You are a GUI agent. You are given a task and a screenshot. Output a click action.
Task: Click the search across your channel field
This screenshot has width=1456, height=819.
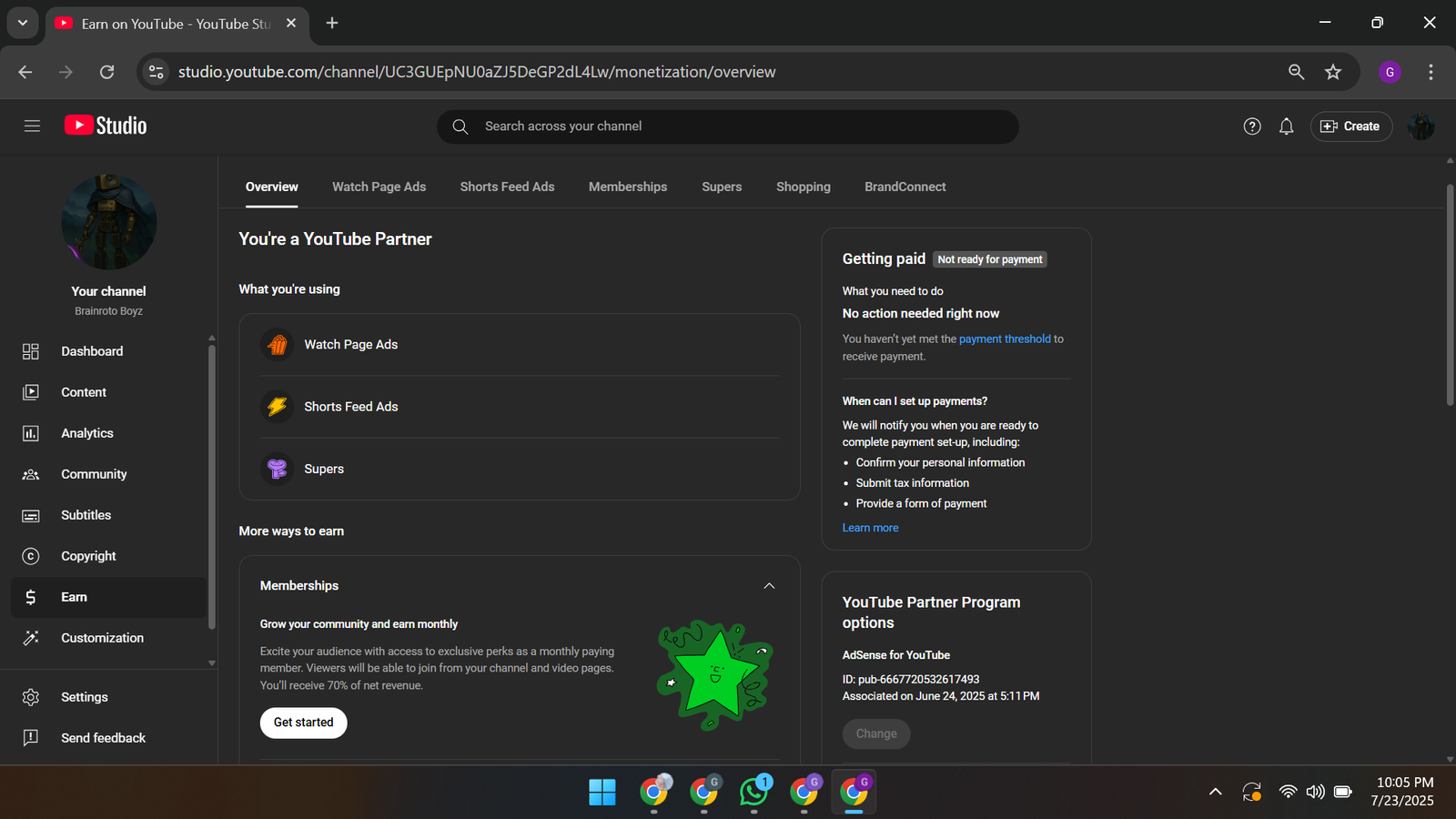coord(728,126)
